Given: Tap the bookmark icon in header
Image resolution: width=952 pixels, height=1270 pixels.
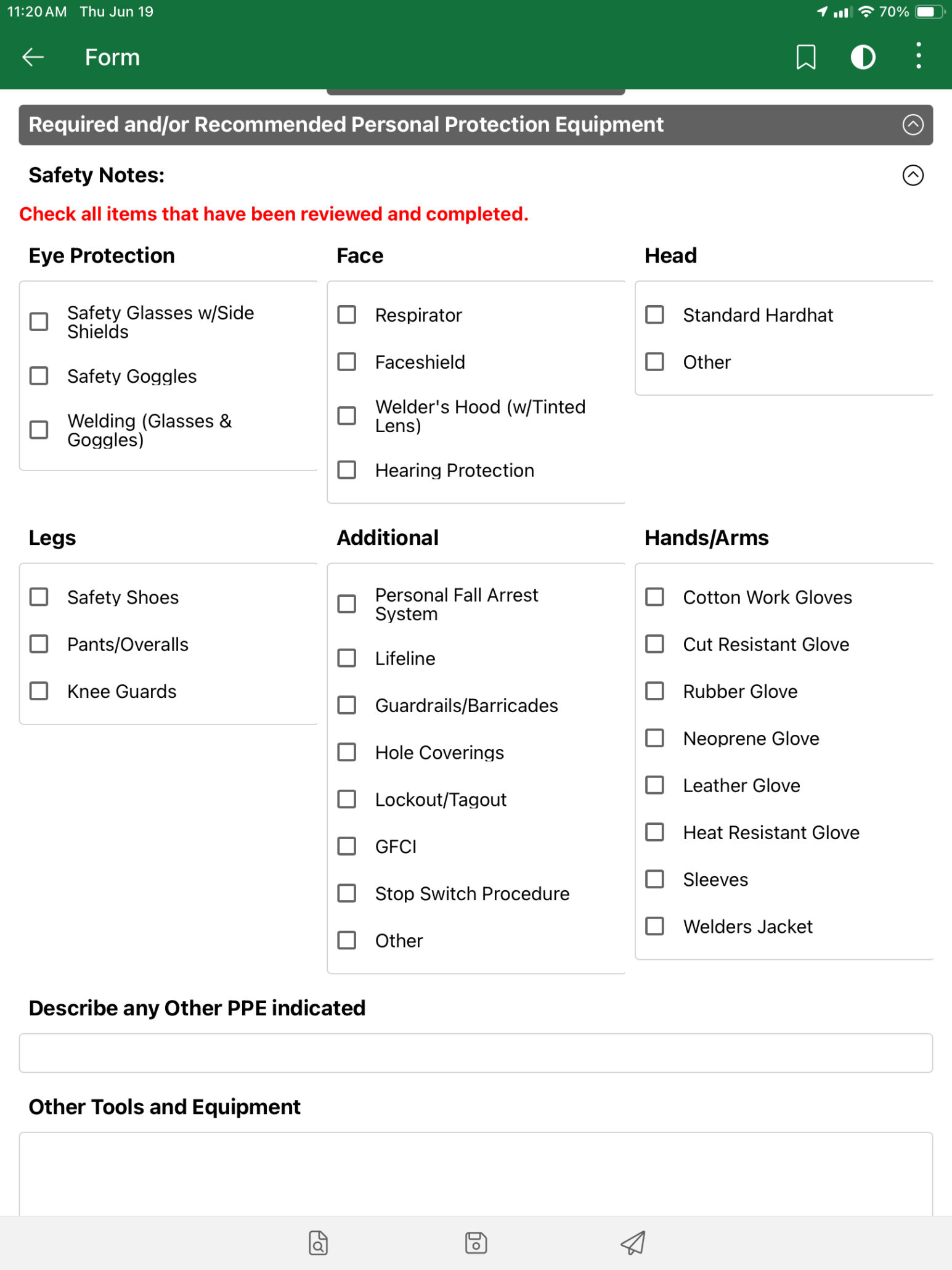Looking at the screenshot, I should pyautogui.click(x=805, y=57).
